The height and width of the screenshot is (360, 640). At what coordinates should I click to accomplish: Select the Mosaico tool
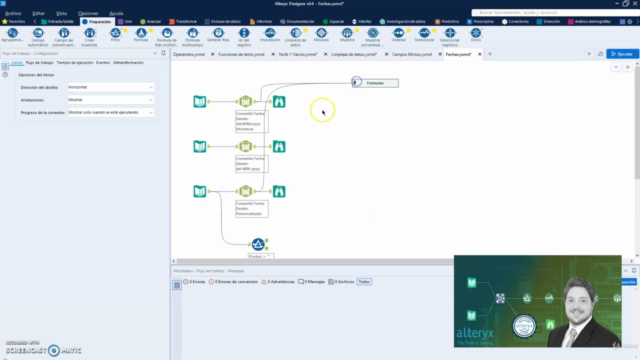(321, 35)
